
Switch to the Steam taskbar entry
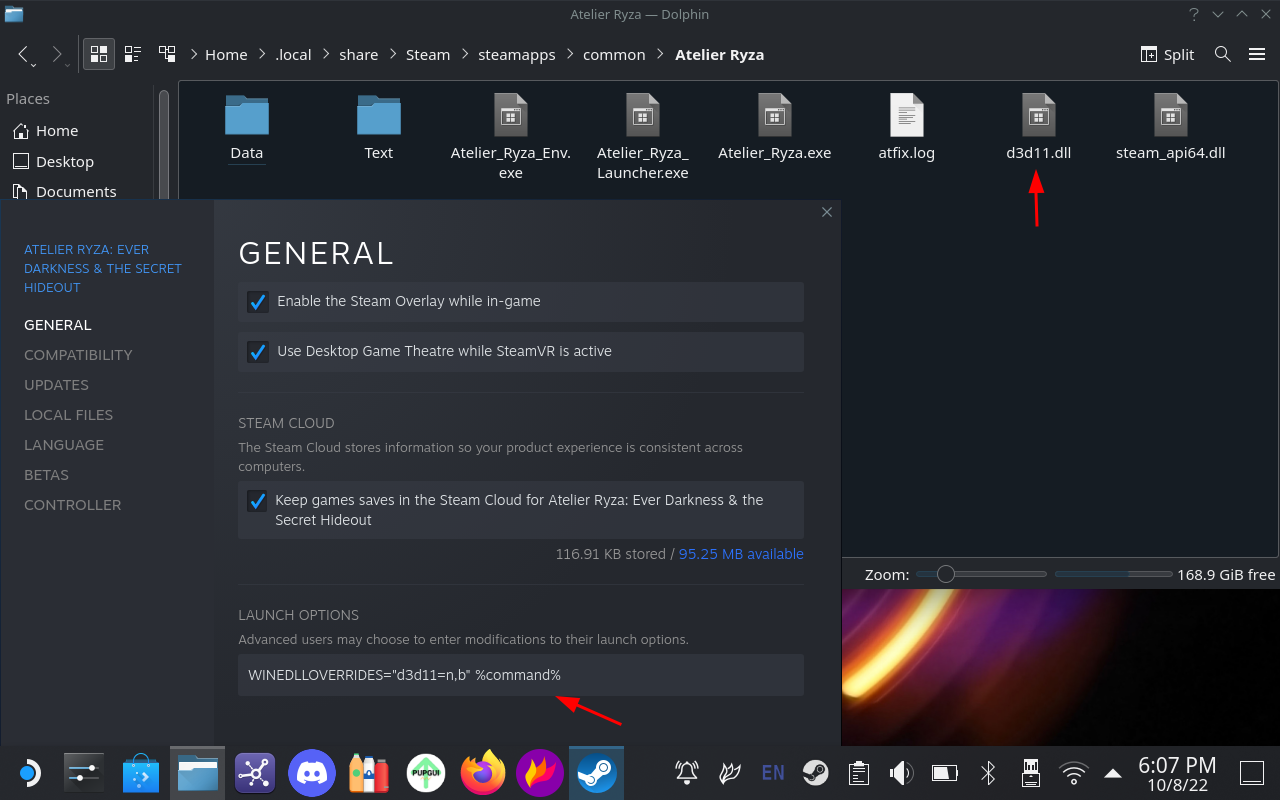click(596, 773)
